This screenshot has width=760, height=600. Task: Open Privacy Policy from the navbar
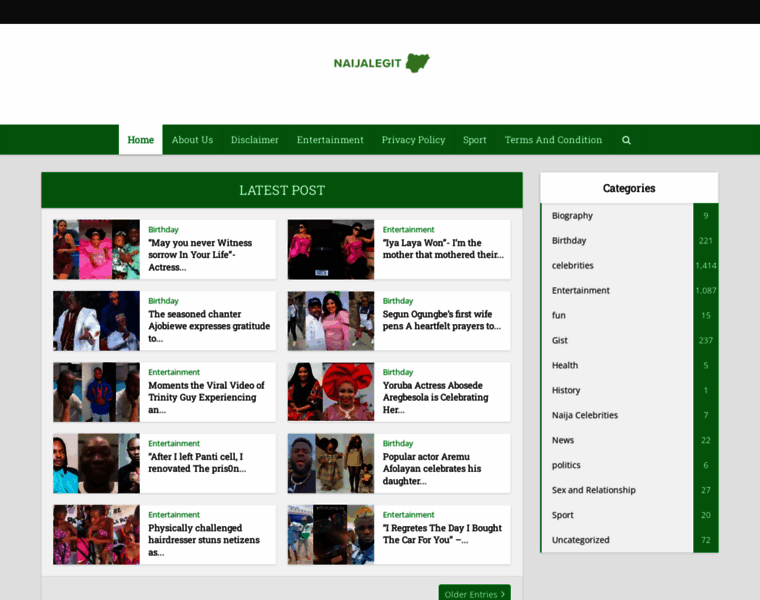tap(413, 140)
